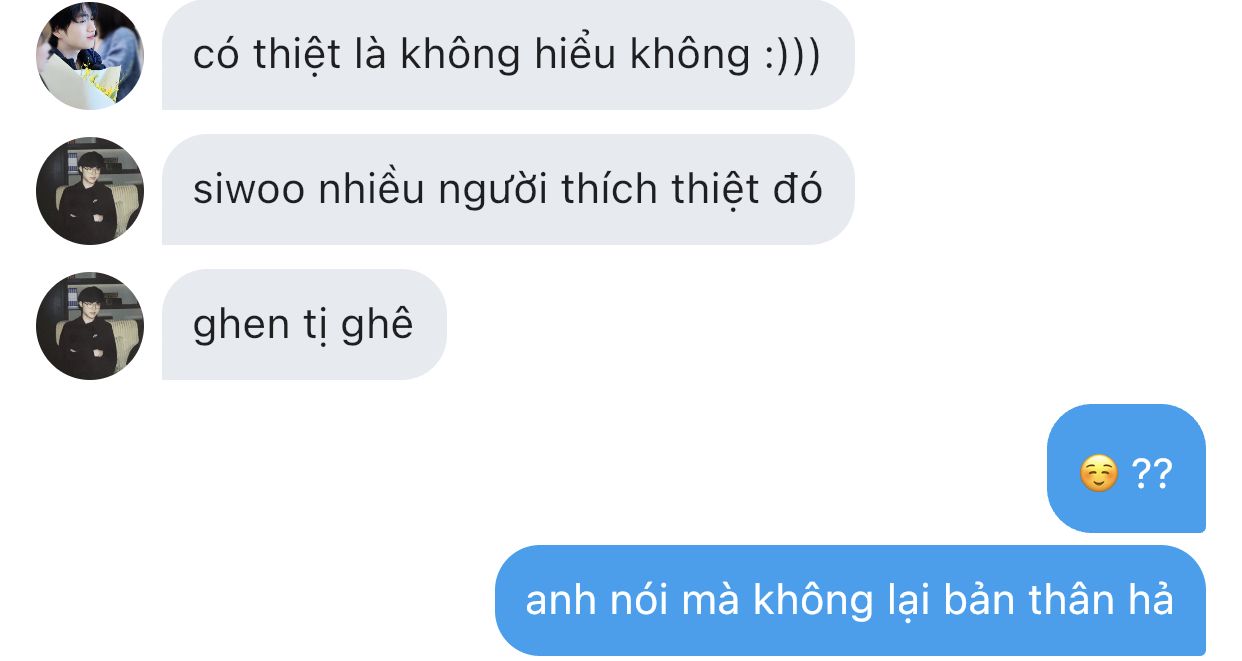Open the profile of the avatar holding yellow flowers

tap(90, 55)
